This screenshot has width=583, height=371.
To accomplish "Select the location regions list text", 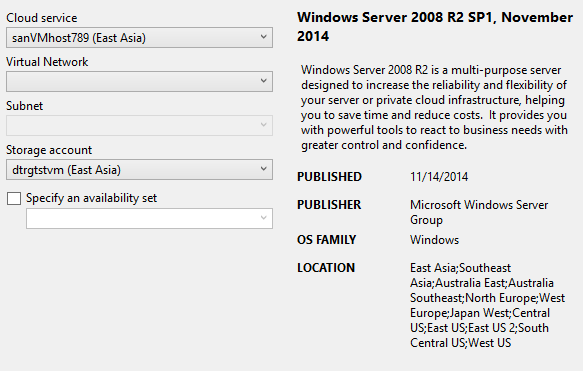I will pos(487,305).
